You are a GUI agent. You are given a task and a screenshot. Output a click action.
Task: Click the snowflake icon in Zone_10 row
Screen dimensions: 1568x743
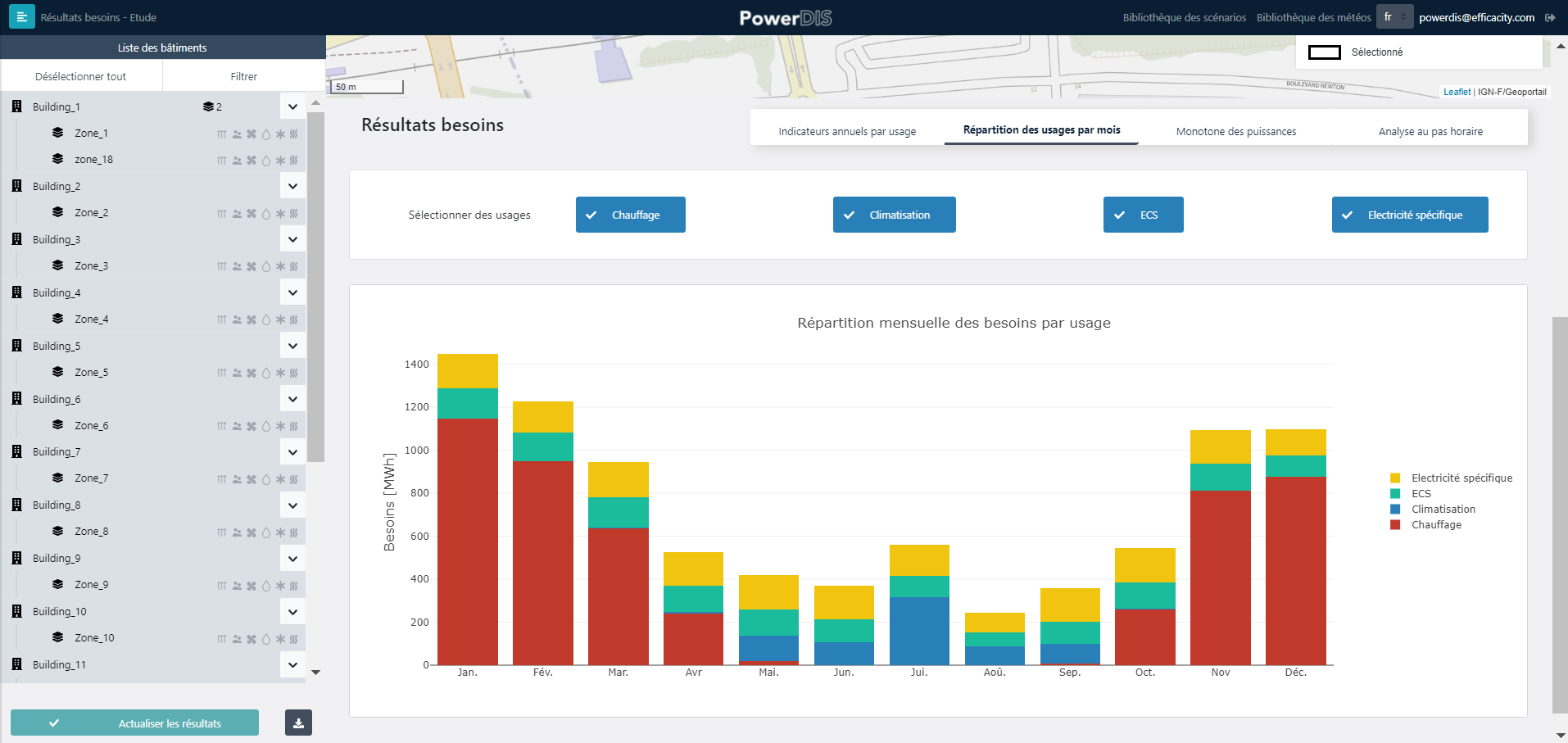[x=280, y=639]
